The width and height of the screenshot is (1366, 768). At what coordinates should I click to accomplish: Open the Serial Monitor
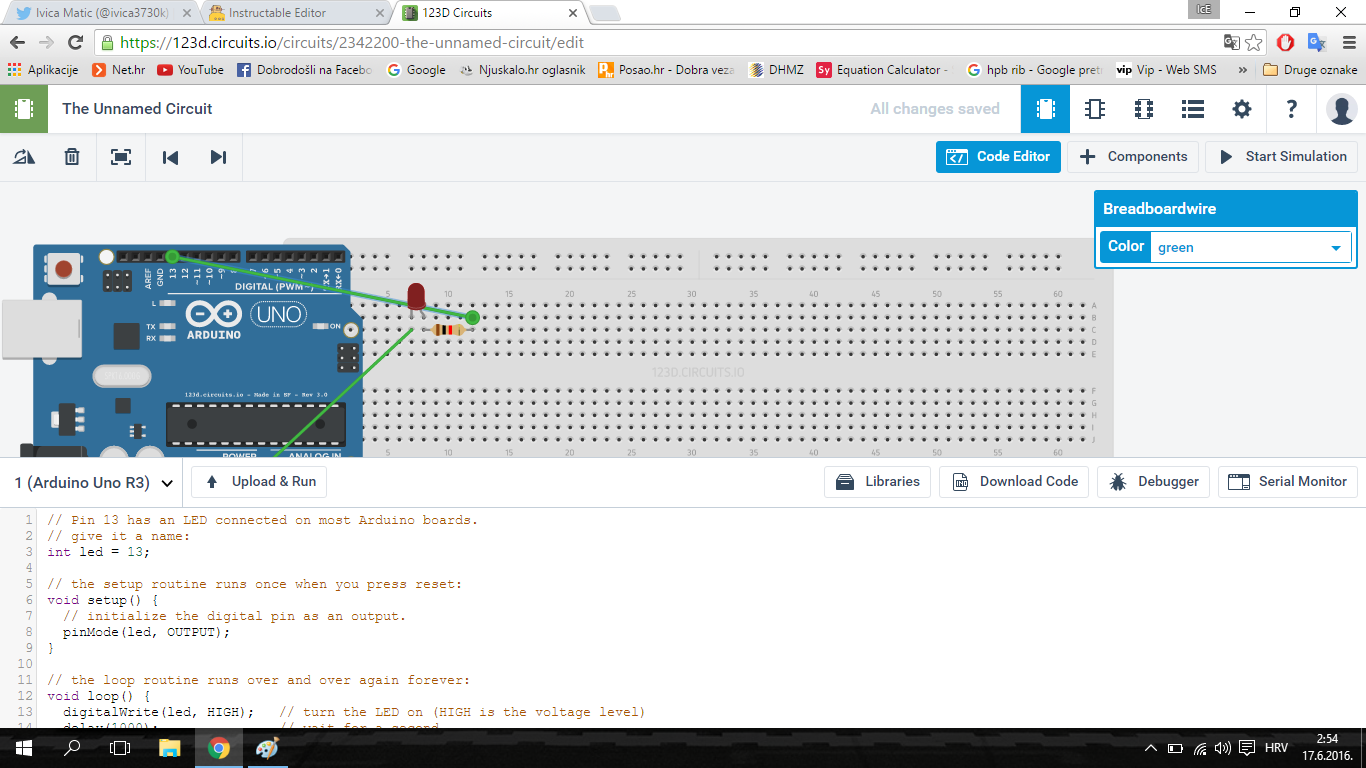tap(1287, 481)
